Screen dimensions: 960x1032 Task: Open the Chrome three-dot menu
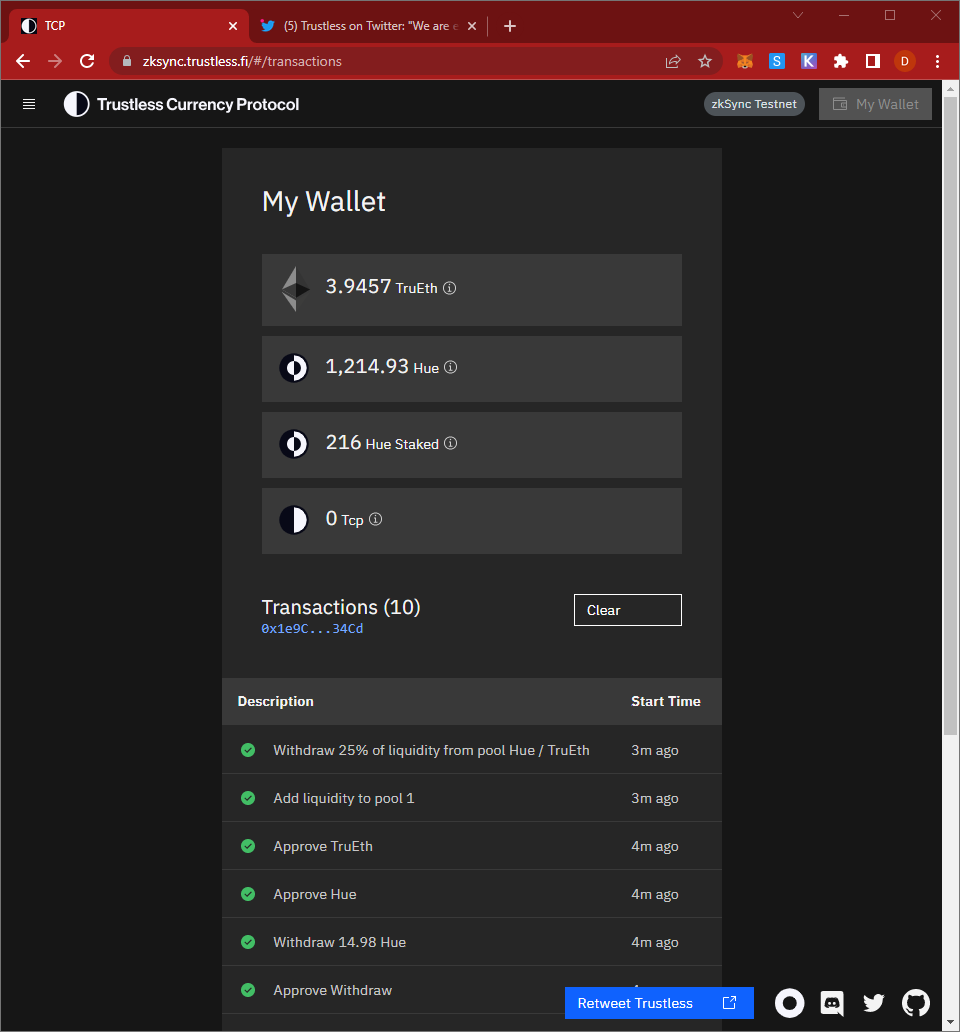pyautogui.click(x=938, y=61)
